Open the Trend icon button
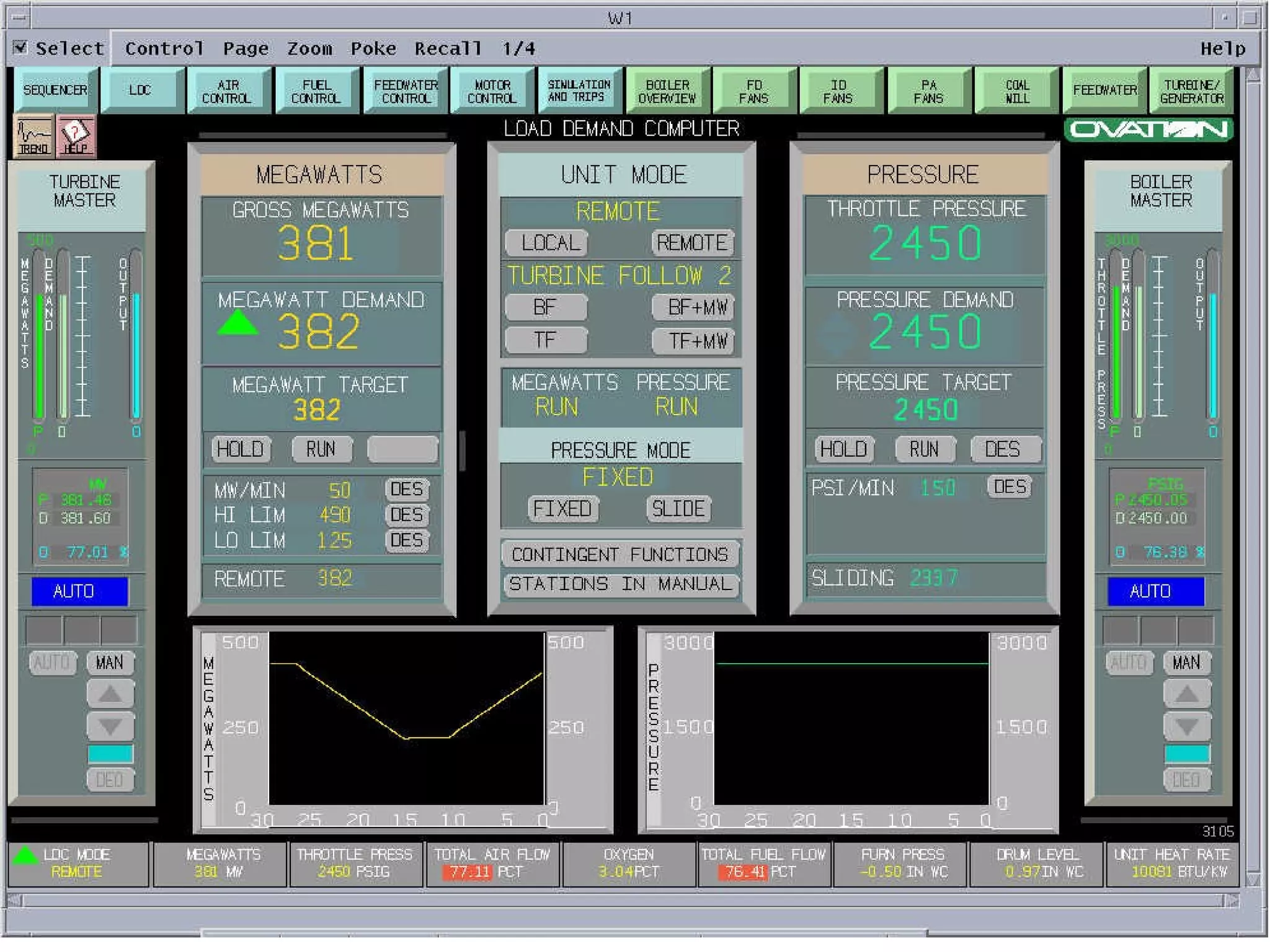Viewport: 1270px width, 952px height. pyautogui.click(x=33, y=135)
